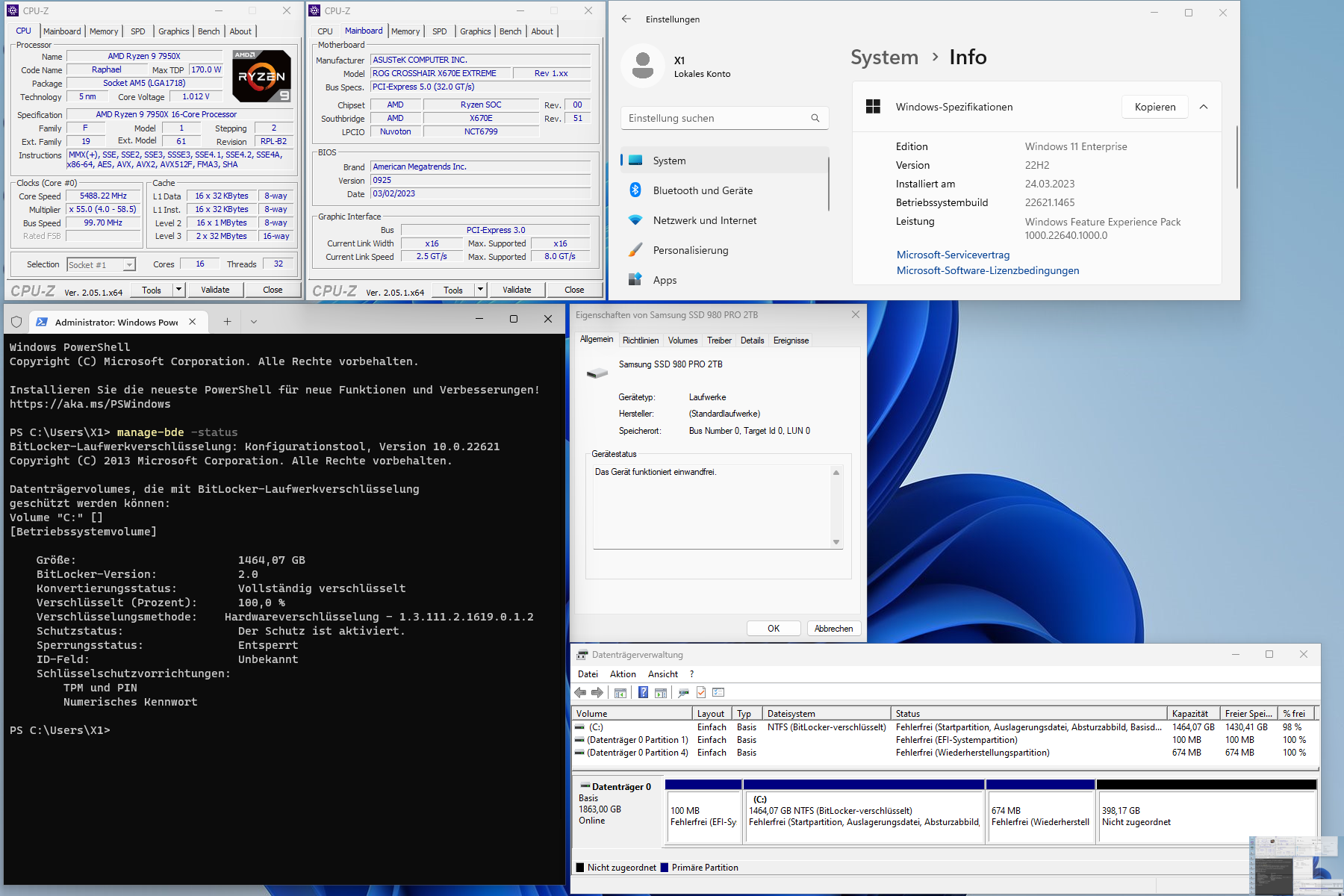This screenshot has width=1344, height=896.
Task: Click the screenshot preview thumbnail in corner
Action: tap(1296, 865)
